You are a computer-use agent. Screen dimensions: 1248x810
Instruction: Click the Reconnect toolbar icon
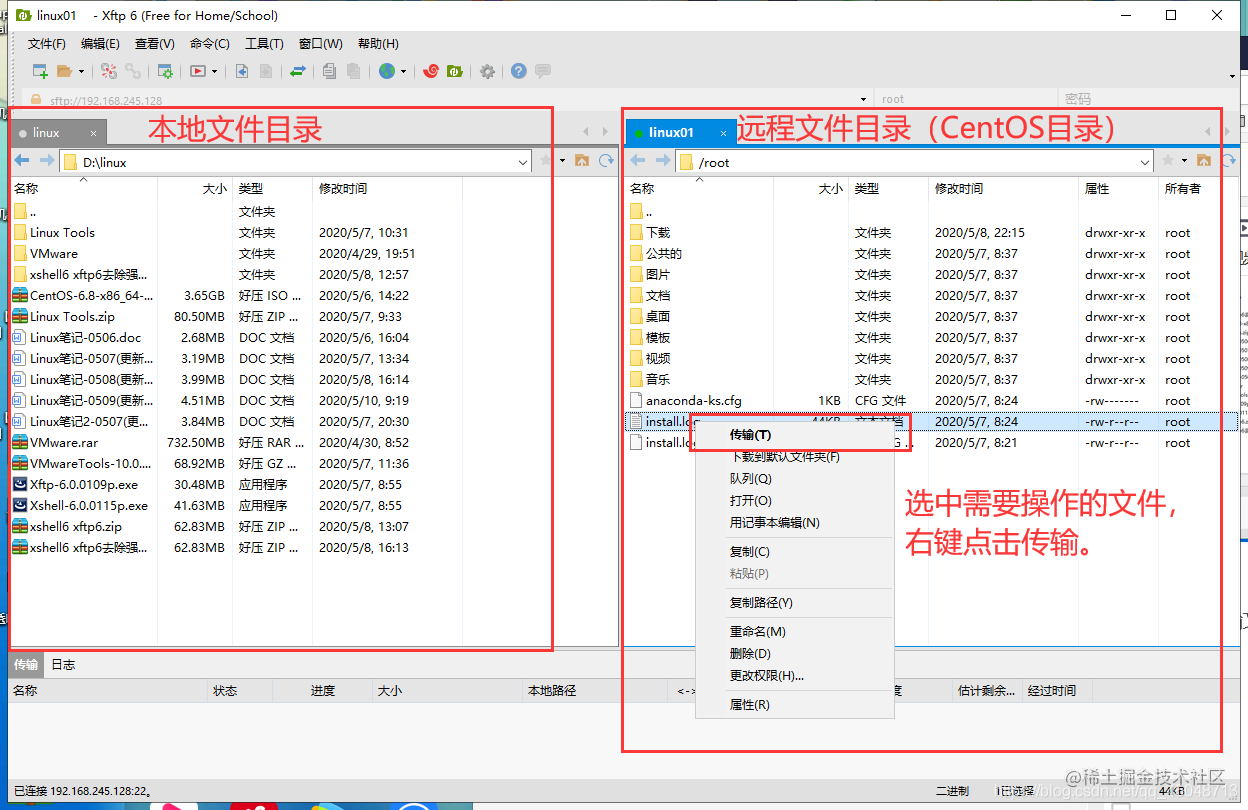109,71
